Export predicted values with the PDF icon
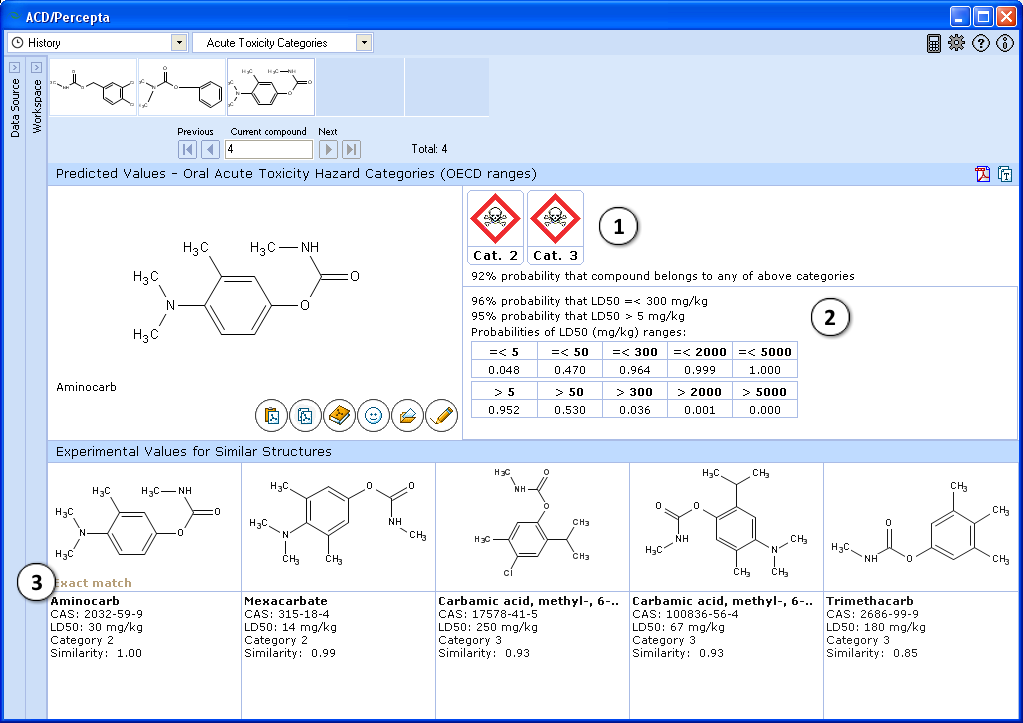The height and width of the screenshot is (723, 1023). pyautogui.click(x=983, y=174)
